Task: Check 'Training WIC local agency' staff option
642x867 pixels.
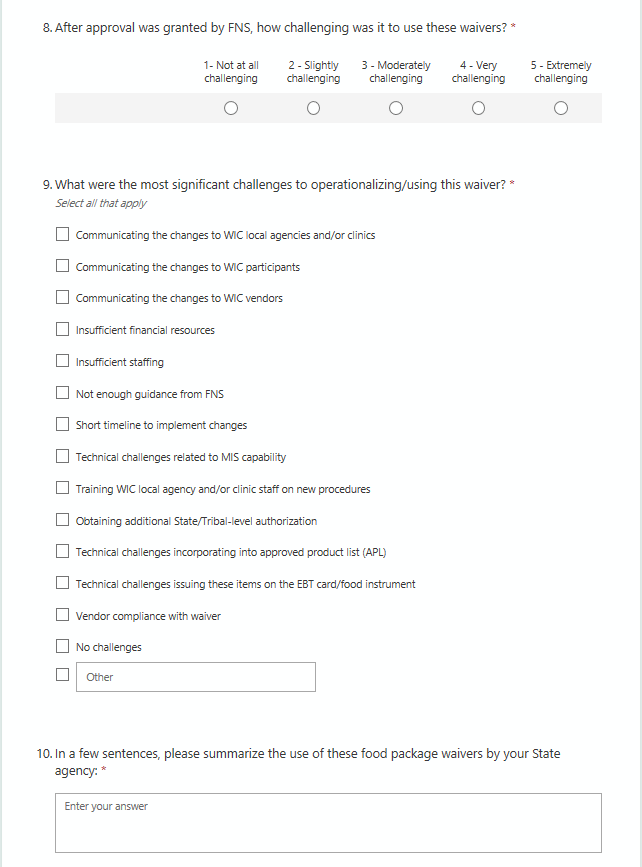Action: tap(62, 489)
